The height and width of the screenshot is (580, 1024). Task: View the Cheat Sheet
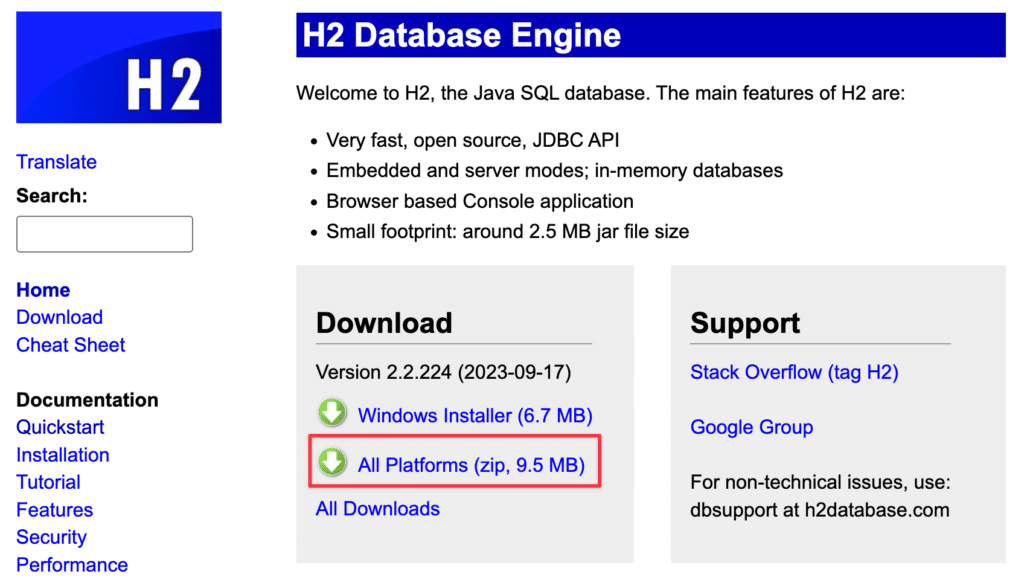(70, 345)
